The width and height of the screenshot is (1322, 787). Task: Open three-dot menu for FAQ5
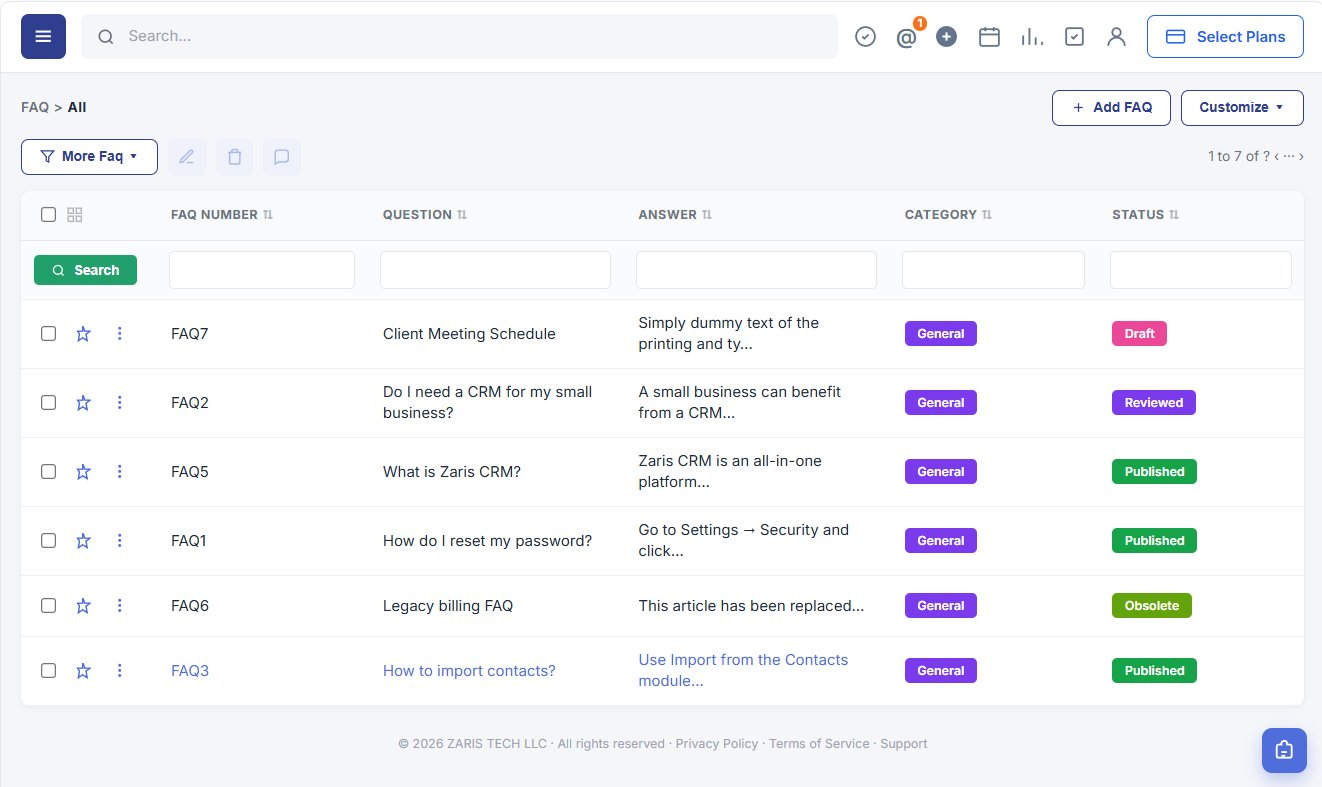point(119,472)
